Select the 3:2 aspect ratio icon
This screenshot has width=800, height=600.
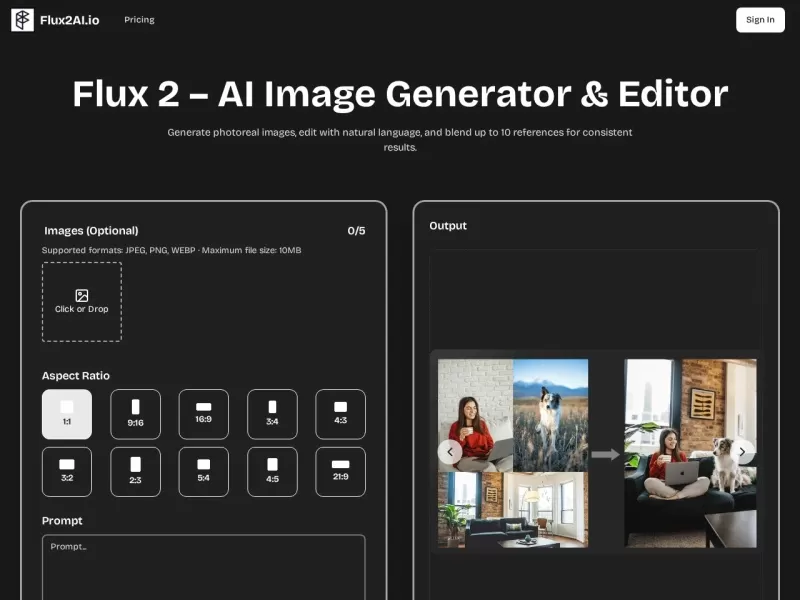pos(66,470)
